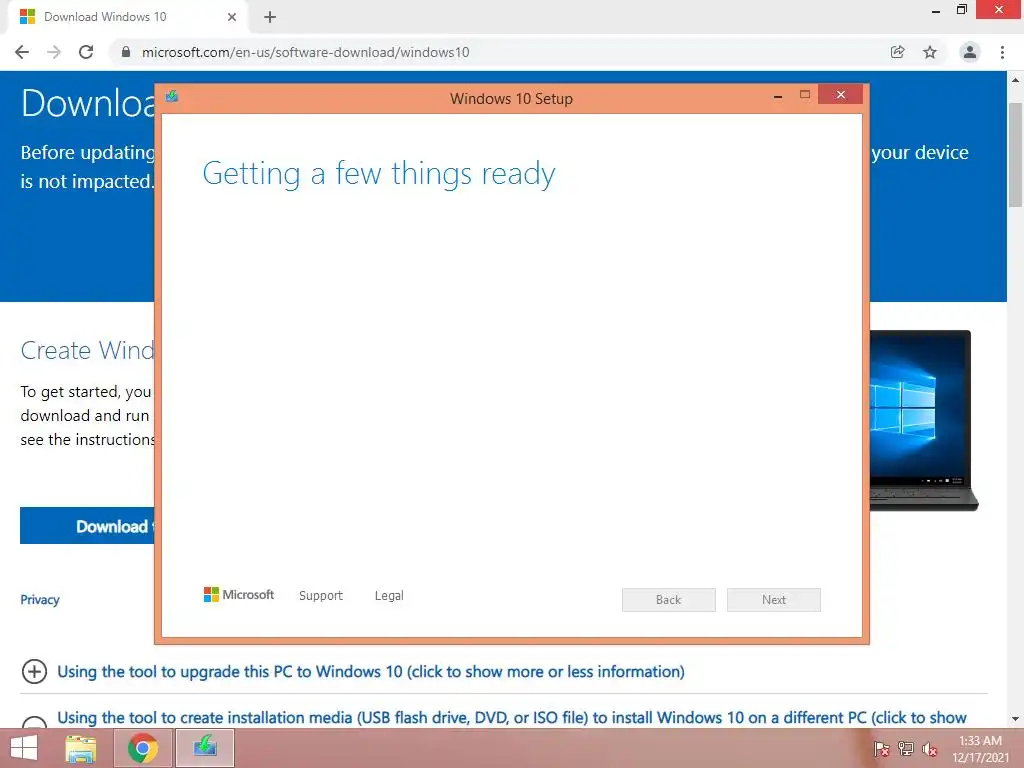Open File Explorer from the taskbar
Screen dimensions: 1024x768
coord(81,748)
